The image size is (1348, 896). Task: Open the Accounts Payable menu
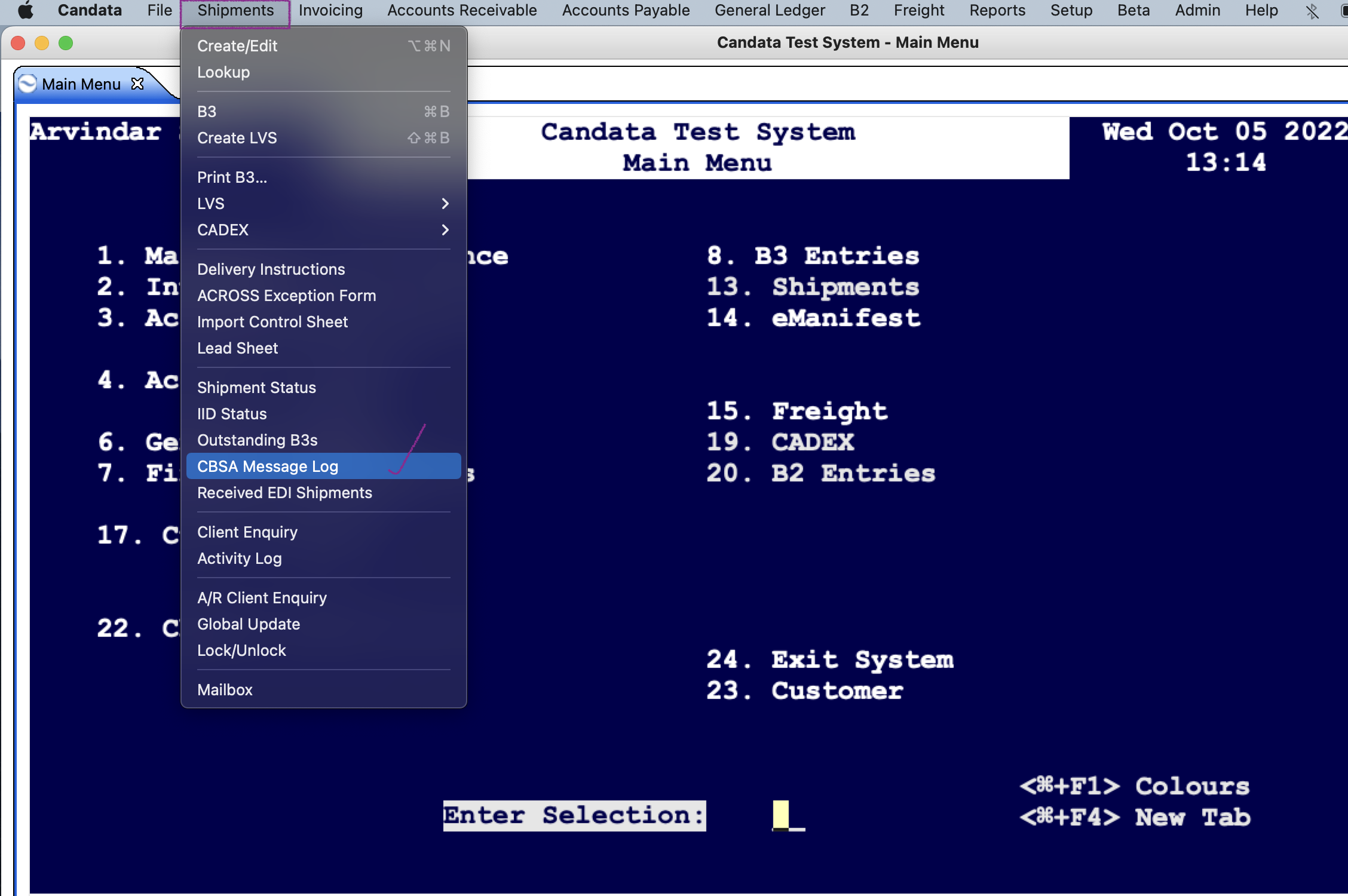pyautogui.click(x=626, y=10)
